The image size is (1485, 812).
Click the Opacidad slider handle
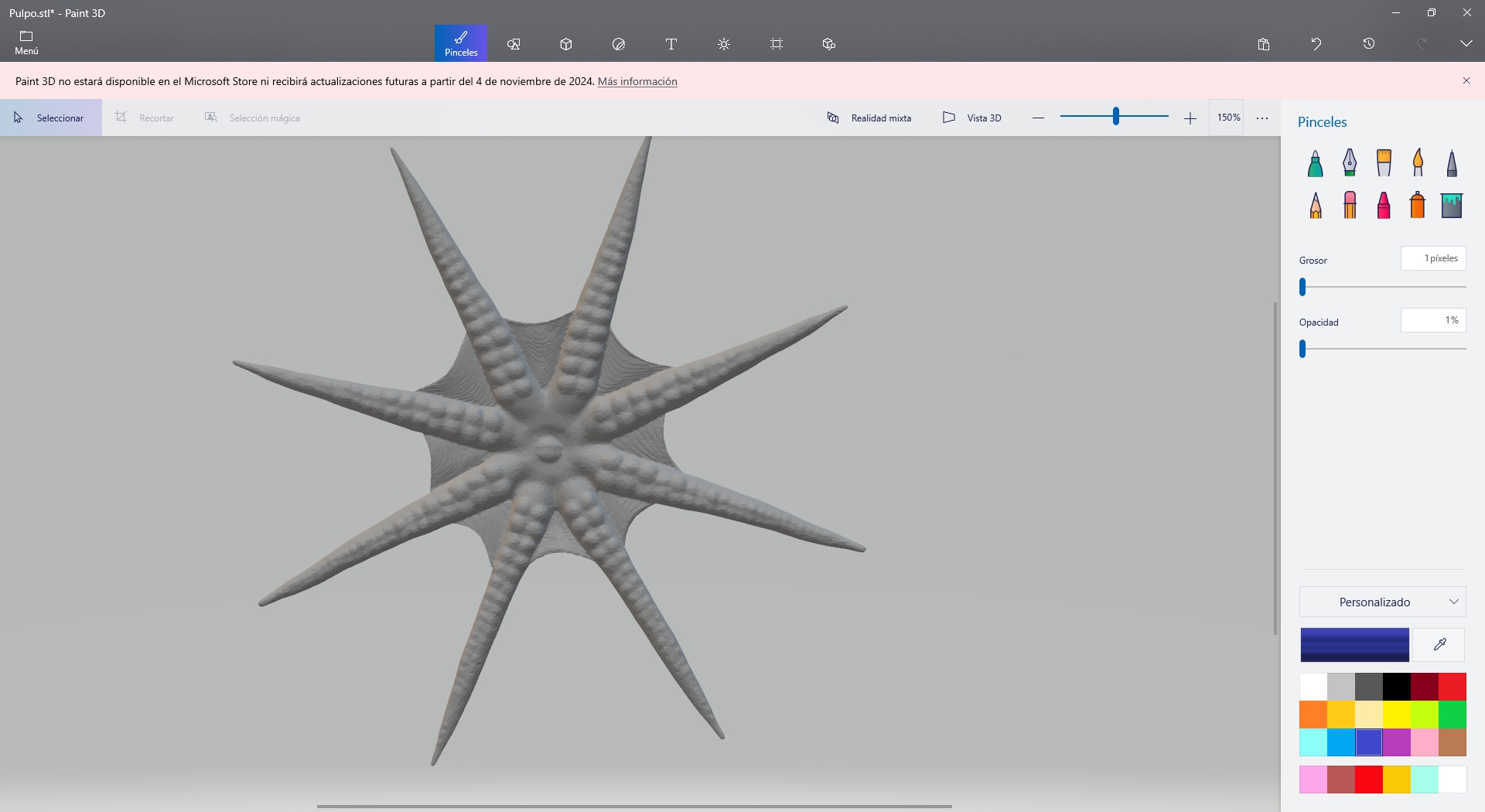tap(1302, 349)
